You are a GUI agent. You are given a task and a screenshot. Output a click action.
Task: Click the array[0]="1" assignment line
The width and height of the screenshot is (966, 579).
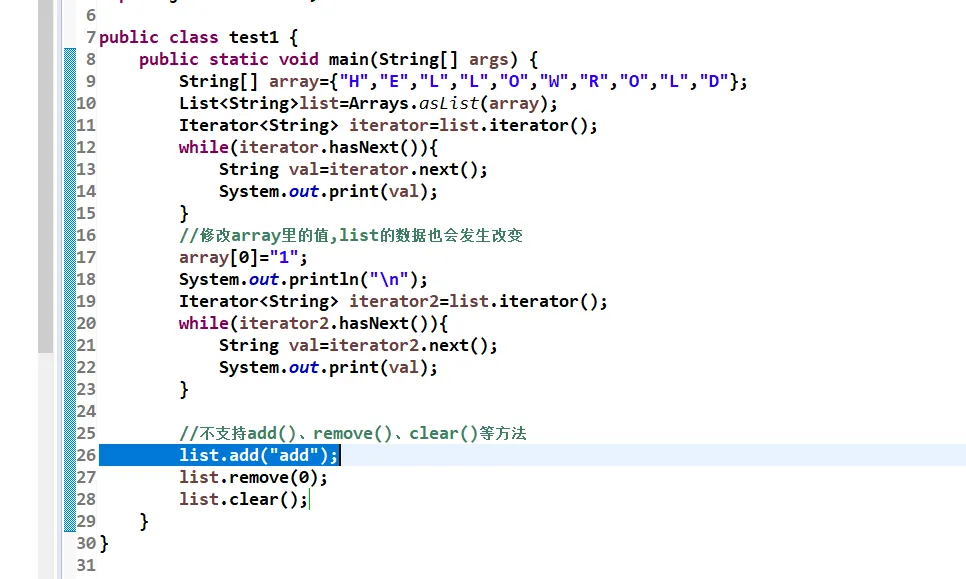click(x=243, y=257)
